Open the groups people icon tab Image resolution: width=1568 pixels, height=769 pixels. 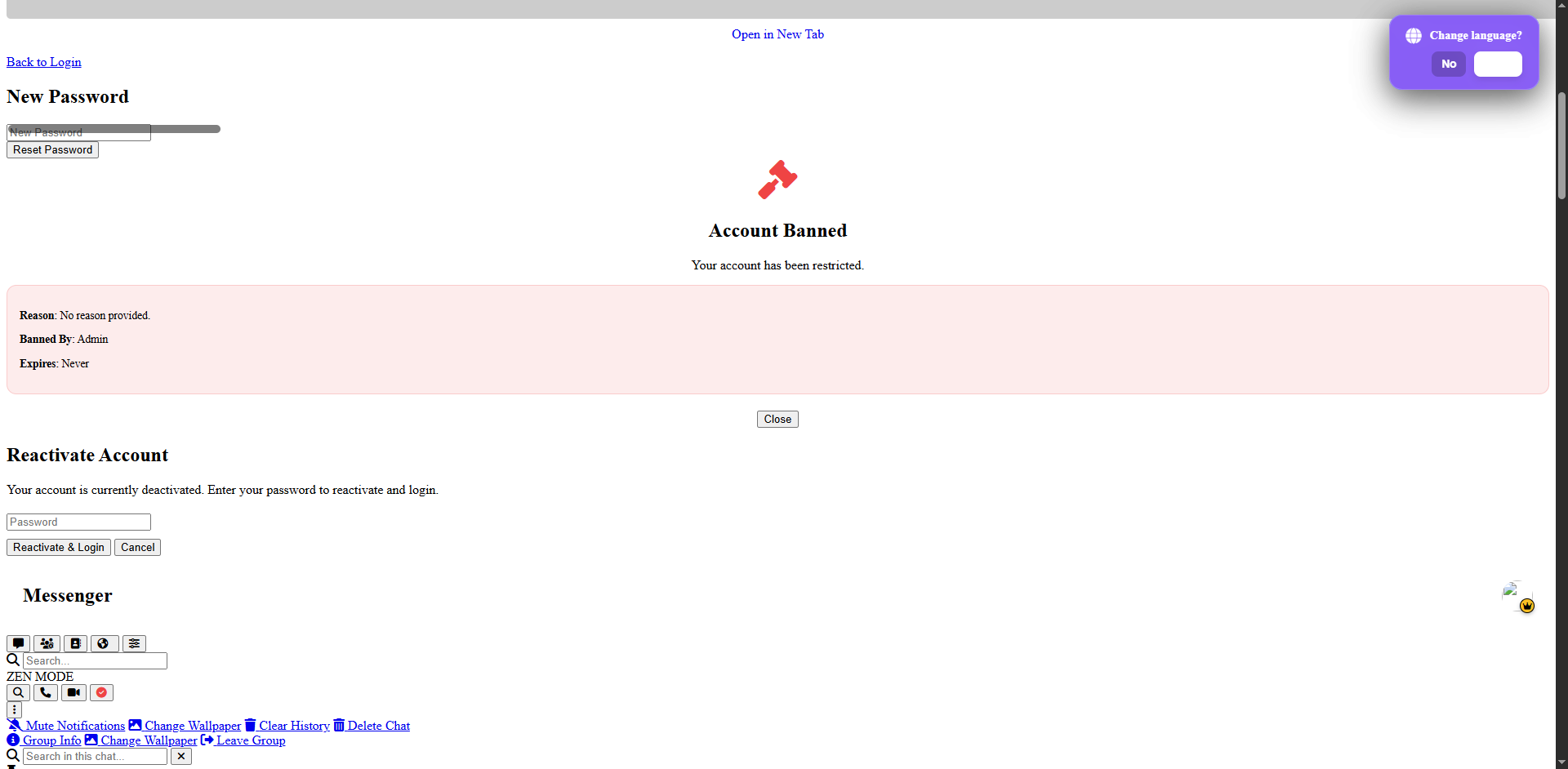(47, 643)
